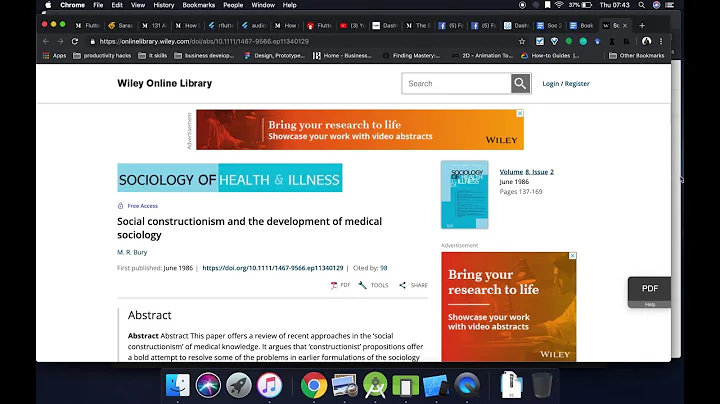
Task: Close the sidebar Wiley advertisement
Action: click(x=572, y=256)
